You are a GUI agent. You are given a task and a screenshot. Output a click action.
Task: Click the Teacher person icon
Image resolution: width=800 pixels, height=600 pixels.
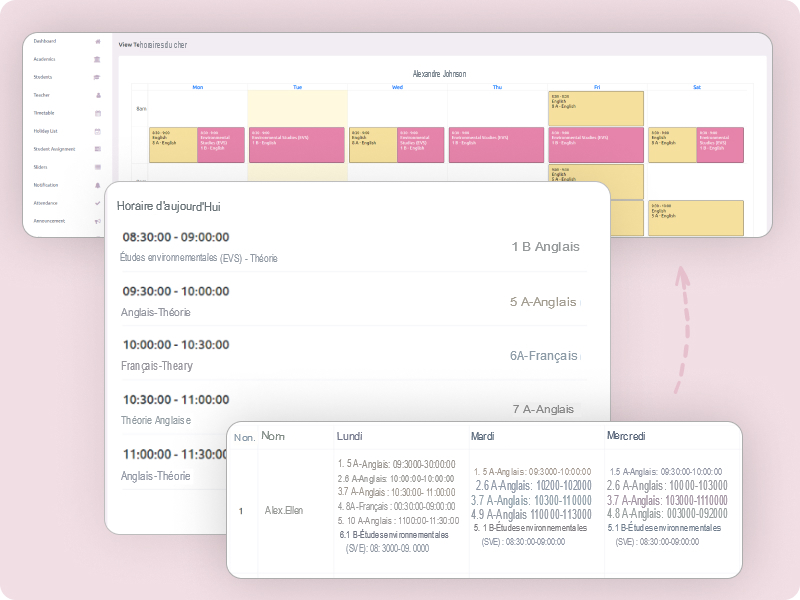pyautogui.click(x=98, y=95)
